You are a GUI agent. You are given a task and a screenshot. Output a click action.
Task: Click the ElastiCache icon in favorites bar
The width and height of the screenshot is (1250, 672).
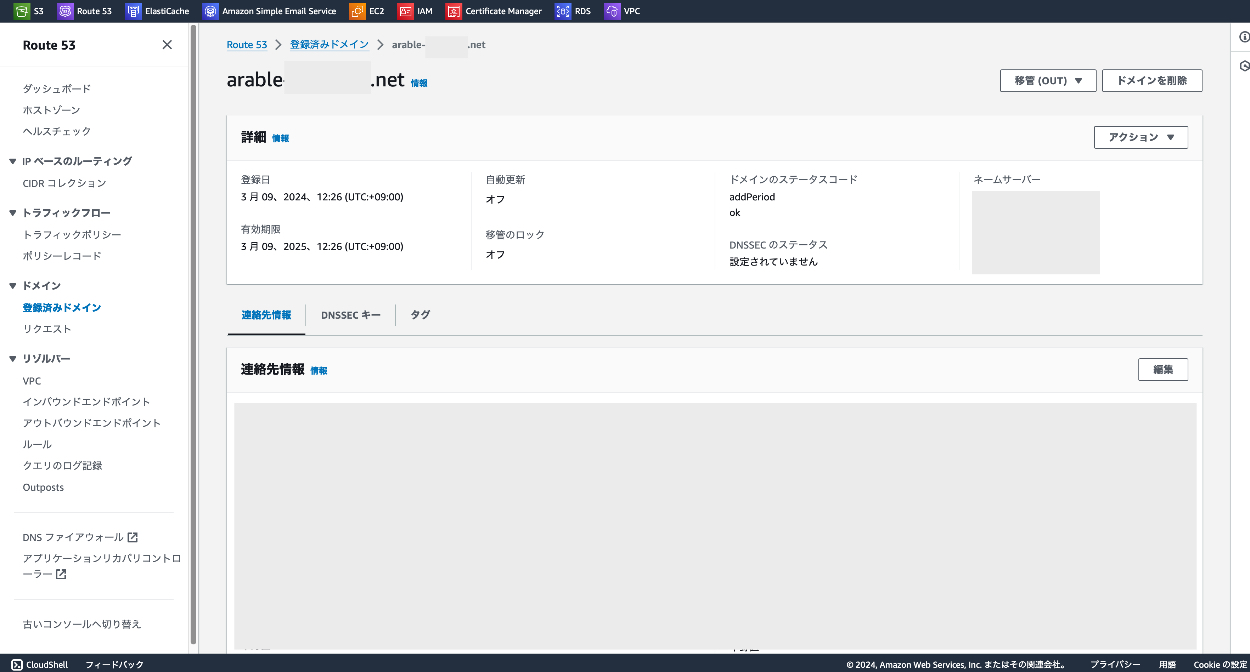click(134, 11)
